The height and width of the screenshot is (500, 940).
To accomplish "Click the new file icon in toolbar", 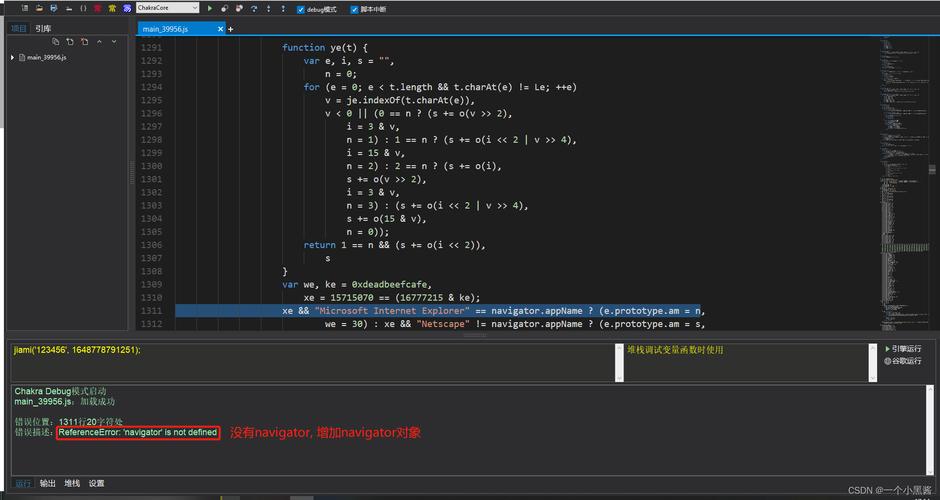I will pos(25,8).
